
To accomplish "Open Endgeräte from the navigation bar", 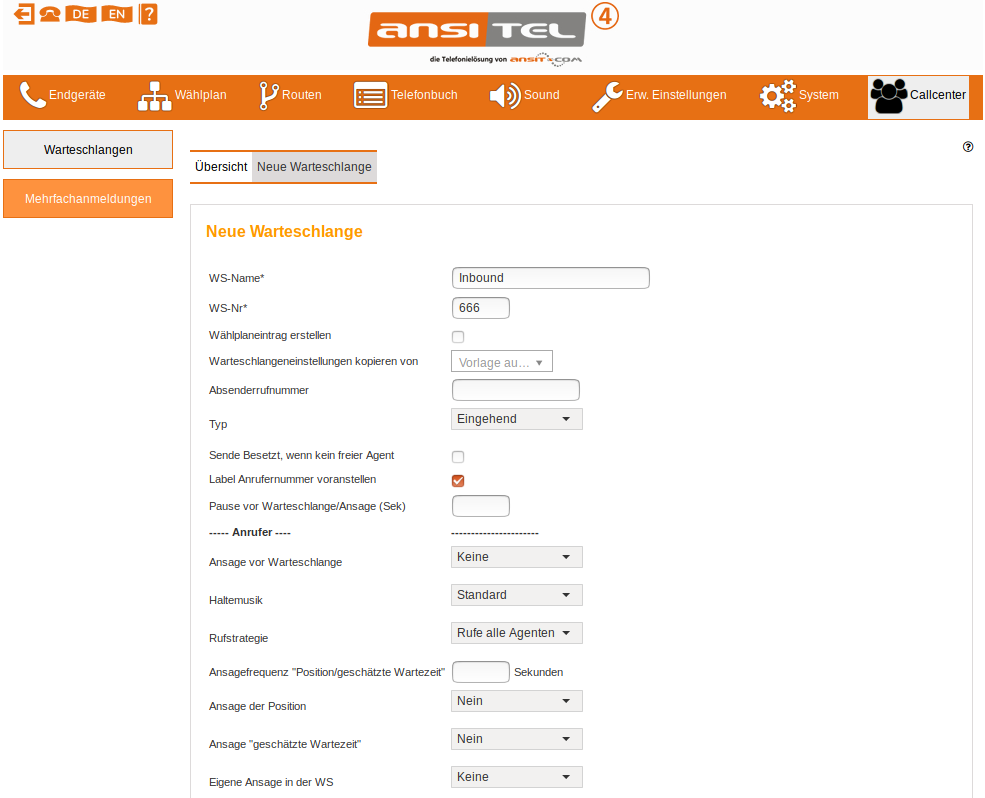I will click(x=62, y=96).
